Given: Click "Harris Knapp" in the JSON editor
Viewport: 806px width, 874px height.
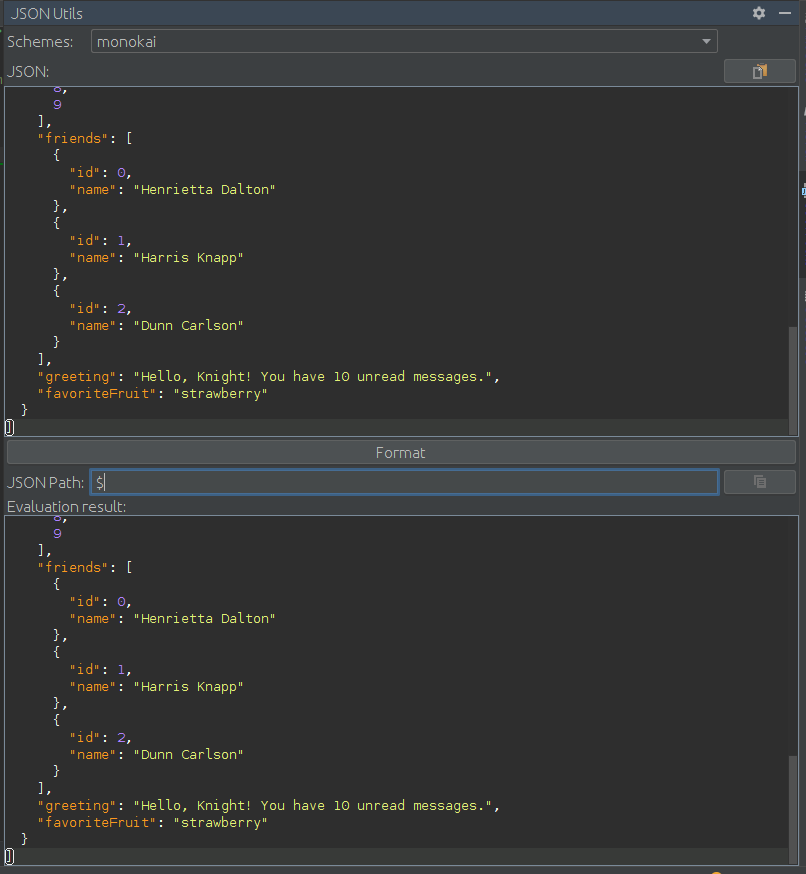Looking at the screenshot, I should [x=188, y=258].
